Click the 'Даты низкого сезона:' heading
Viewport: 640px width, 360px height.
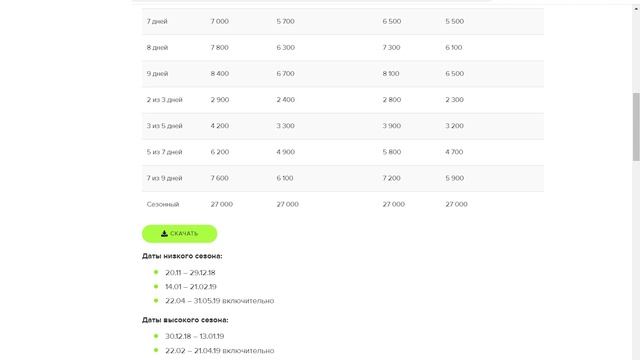182,256
